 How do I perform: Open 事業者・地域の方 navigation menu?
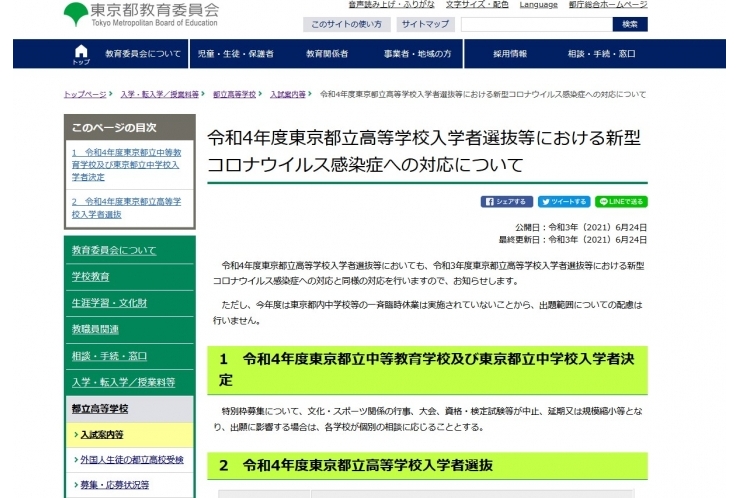tap(418, 54)
